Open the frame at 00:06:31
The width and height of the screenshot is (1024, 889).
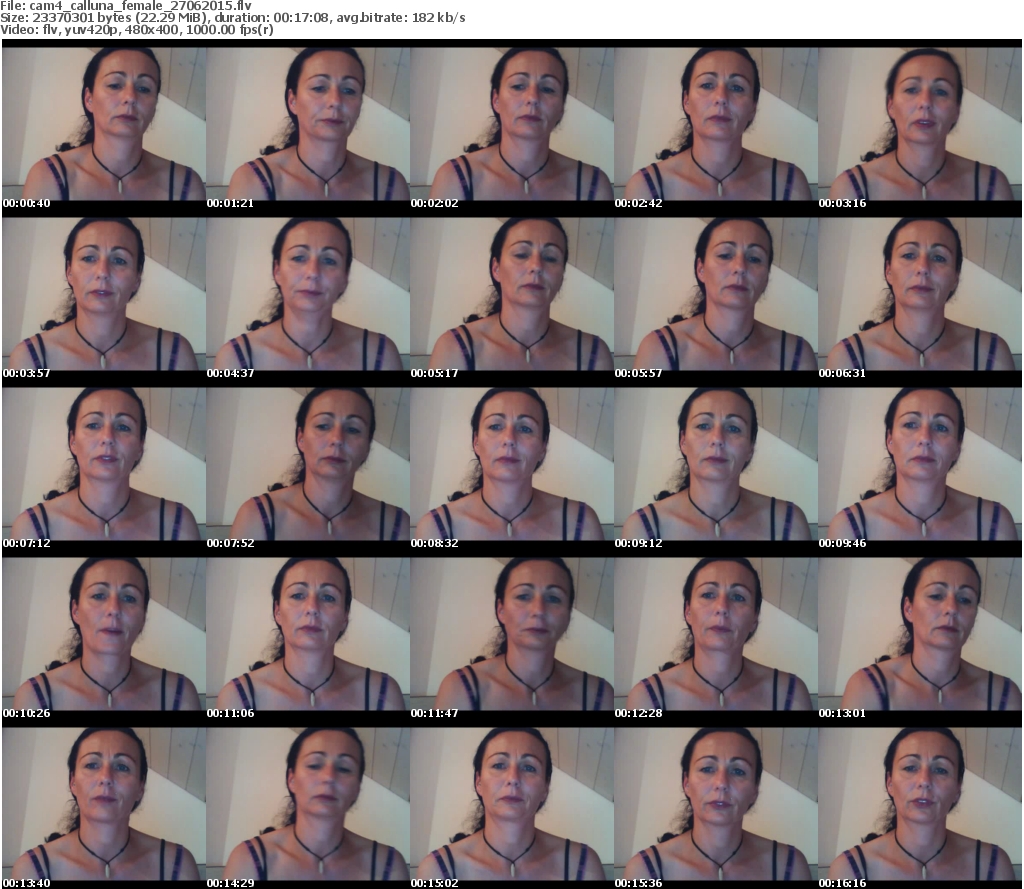coord(920,294)
